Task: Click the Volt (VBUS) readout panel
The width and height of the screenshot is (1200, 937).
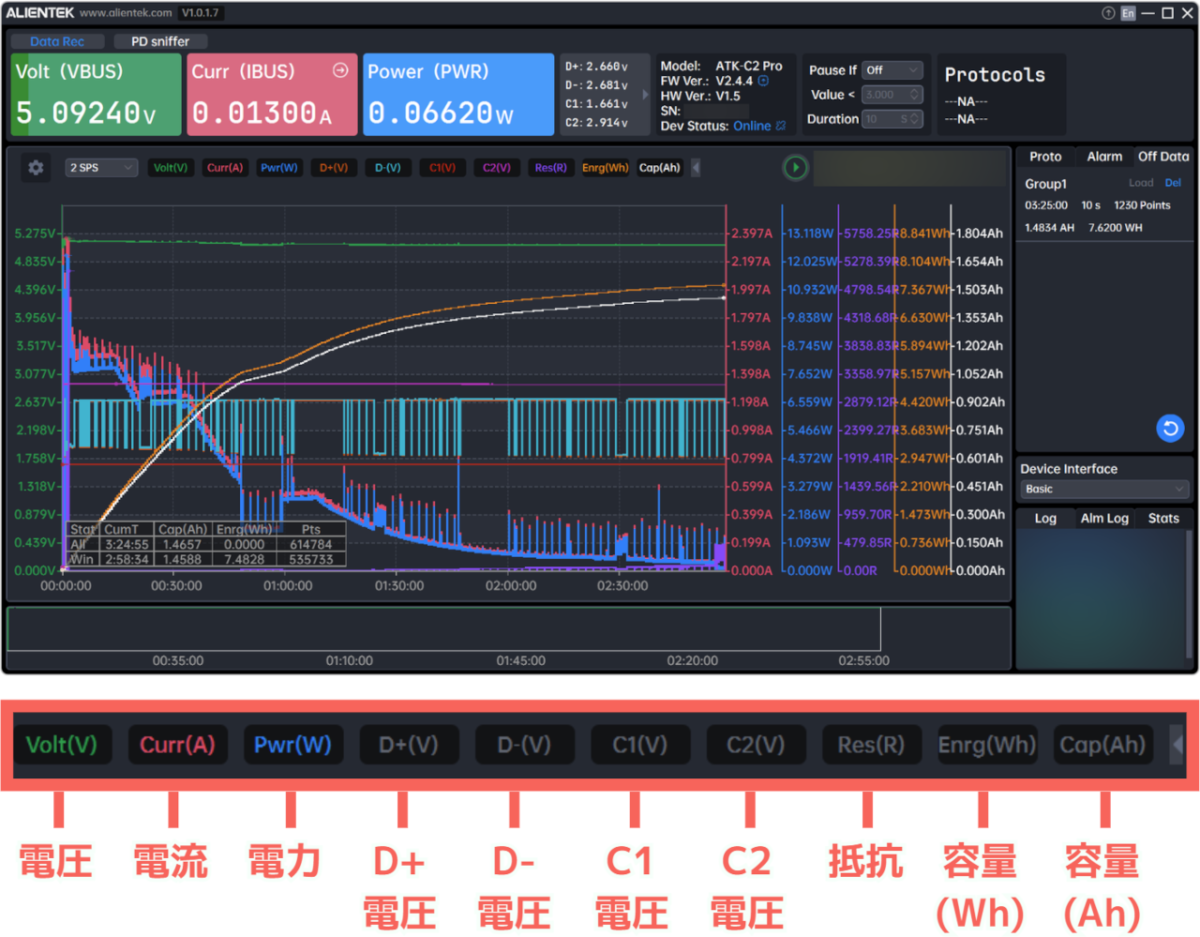Action: tap(96, 94)
